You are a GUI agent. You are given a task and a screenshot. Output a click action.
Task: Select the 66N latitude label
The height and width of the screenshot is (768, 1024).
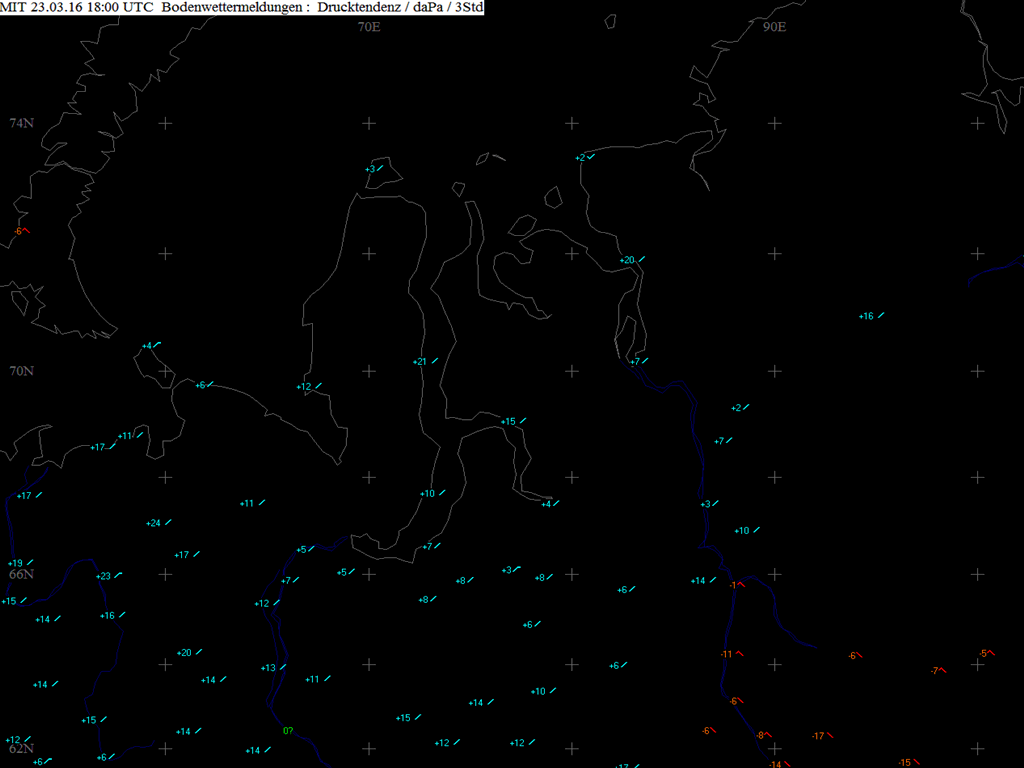(21, 574)
